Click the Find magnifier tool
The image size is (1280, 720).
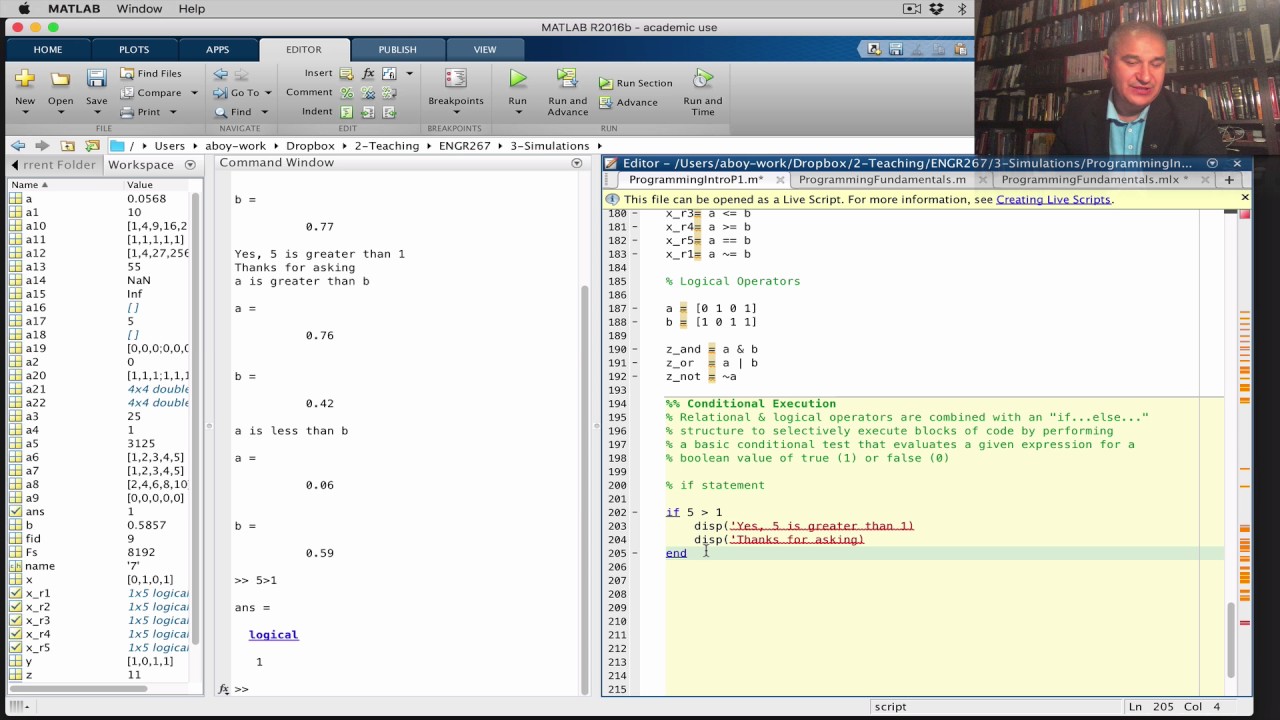click(x=232, y=112)
